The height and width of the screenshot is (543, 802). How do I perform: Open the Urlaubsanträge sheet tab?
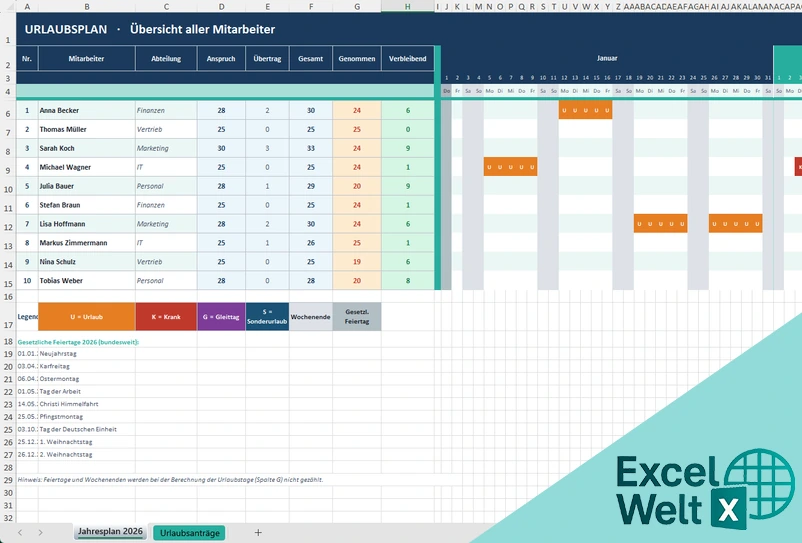pos(190,533)
